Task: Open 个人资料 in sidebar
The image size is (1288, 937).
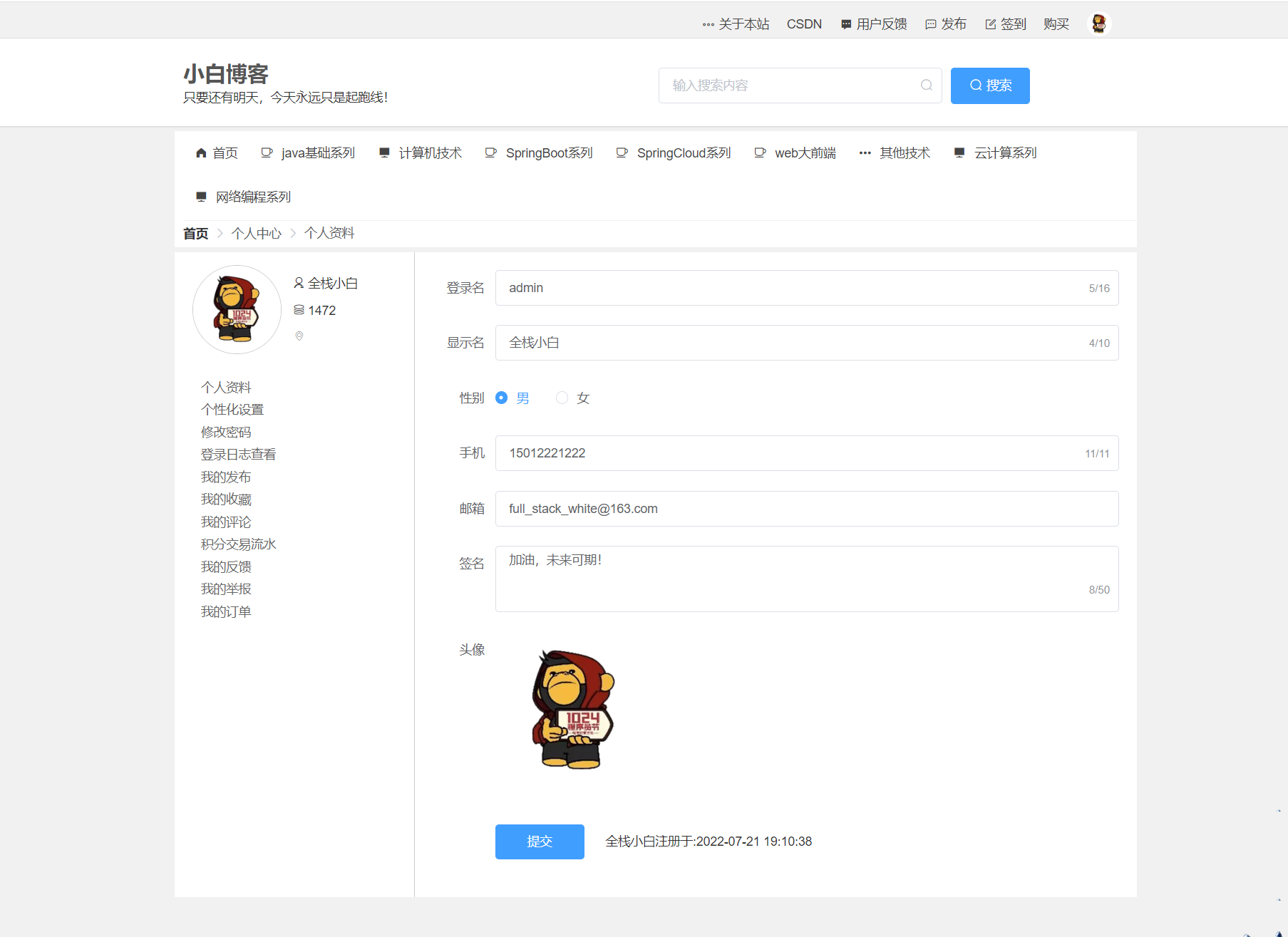Action: click(226, 388)
